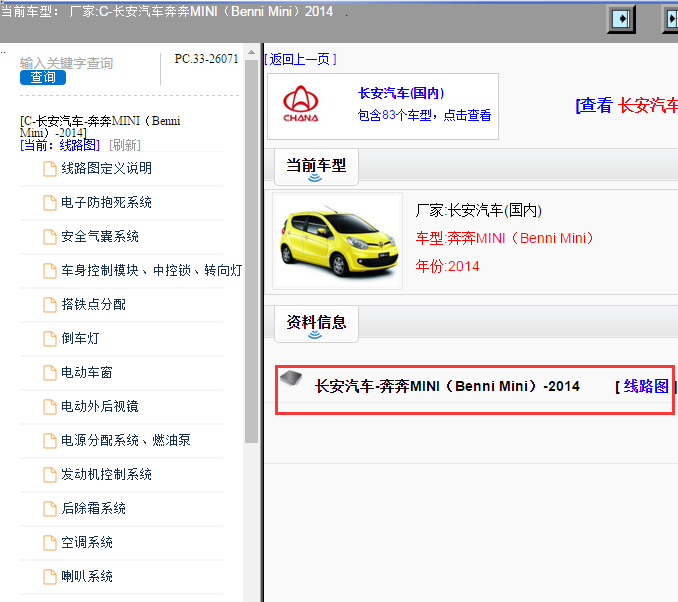678x602 pixels.
Task: Click 返回上一页 link
Action: click(x=301, y=59)
